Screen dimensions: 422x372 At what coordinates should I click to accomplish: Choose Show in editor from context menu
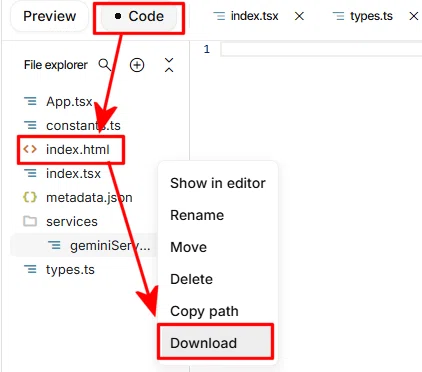pos(218,183)
